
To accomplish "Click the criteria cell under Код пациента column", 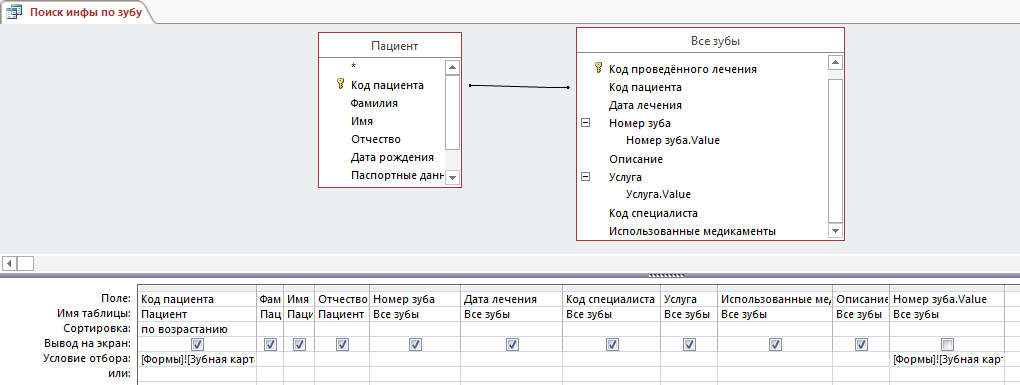I will pyautogui.click(x=197, y=359).
